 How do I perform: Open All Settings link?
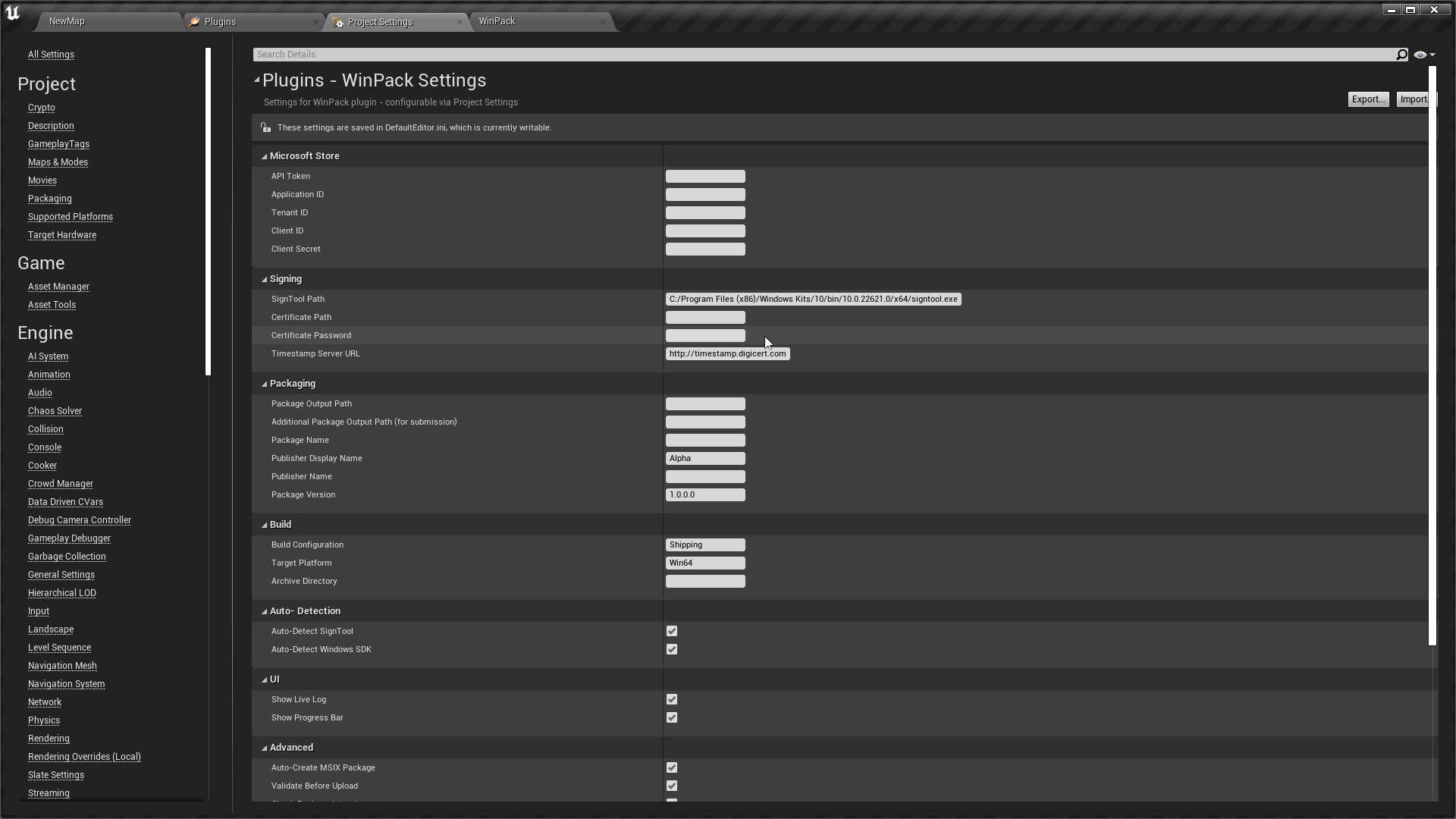51,55
